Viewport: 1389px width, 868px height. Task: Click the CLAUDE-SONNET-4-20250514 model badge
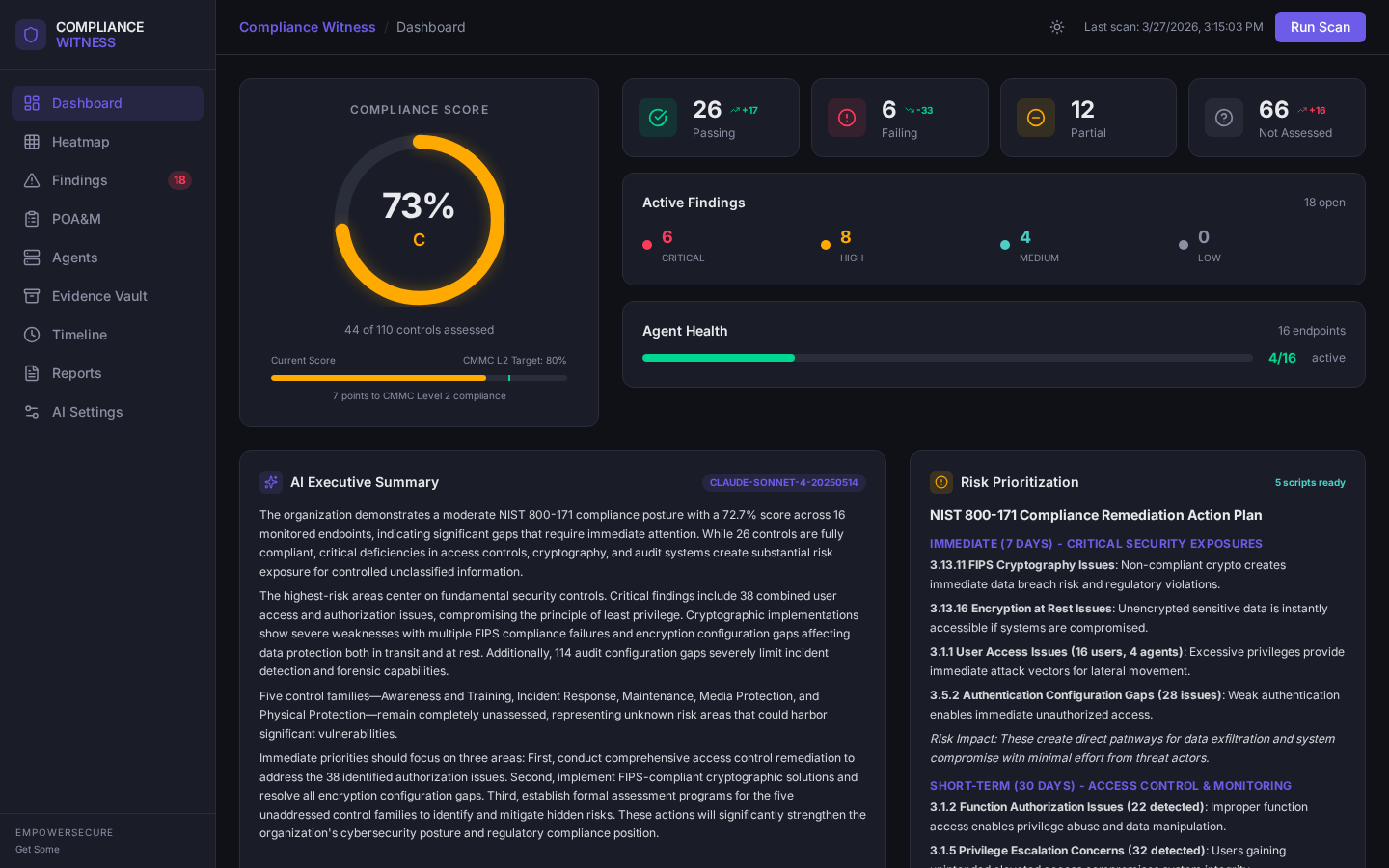(784, 482)
